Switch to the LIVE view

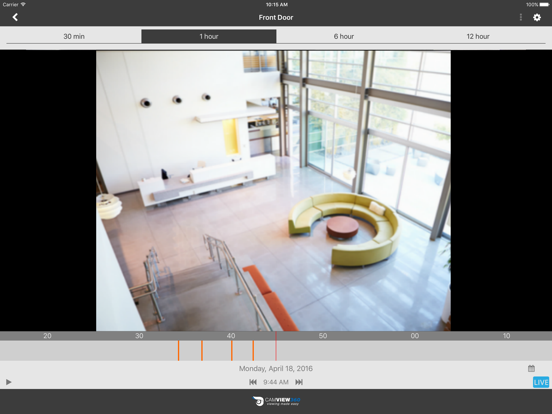[541, 382]
